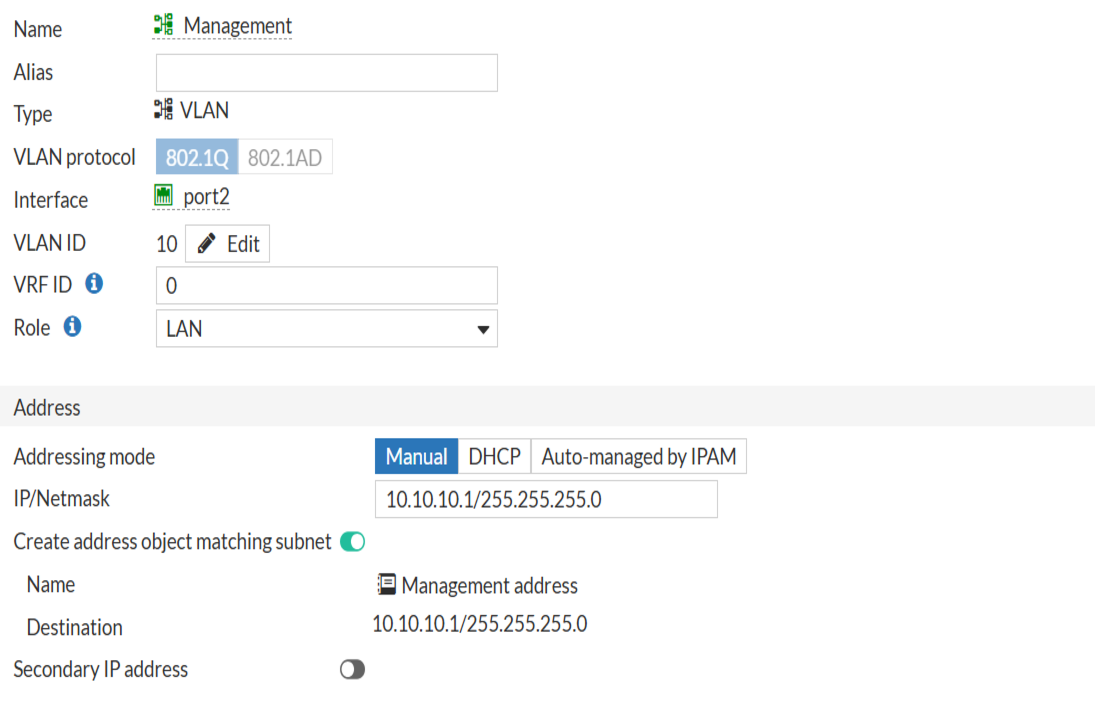Open the Role dropdown showing LAN
The height and width of the screenshot is (720, 1095).
click(327, 328)
